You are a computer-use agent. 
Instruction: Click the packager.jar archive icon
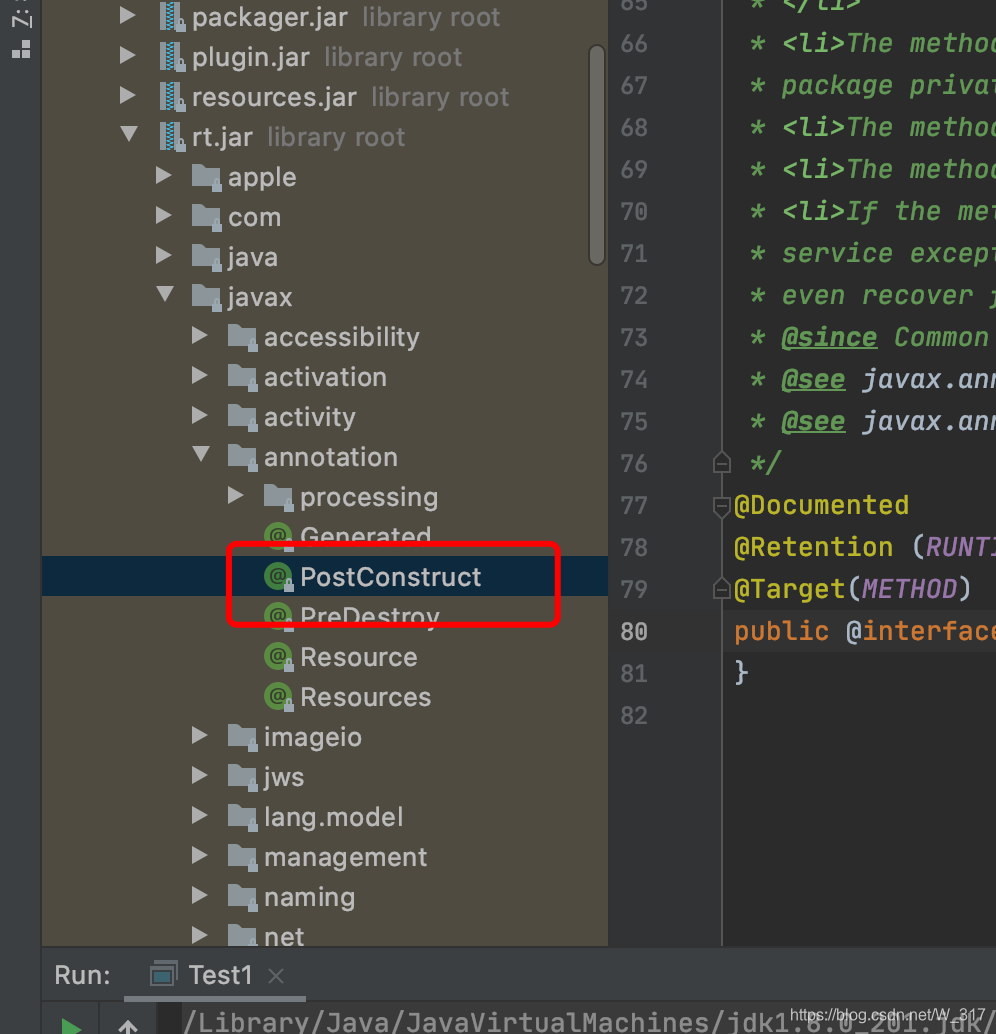[x=172, y=17]
